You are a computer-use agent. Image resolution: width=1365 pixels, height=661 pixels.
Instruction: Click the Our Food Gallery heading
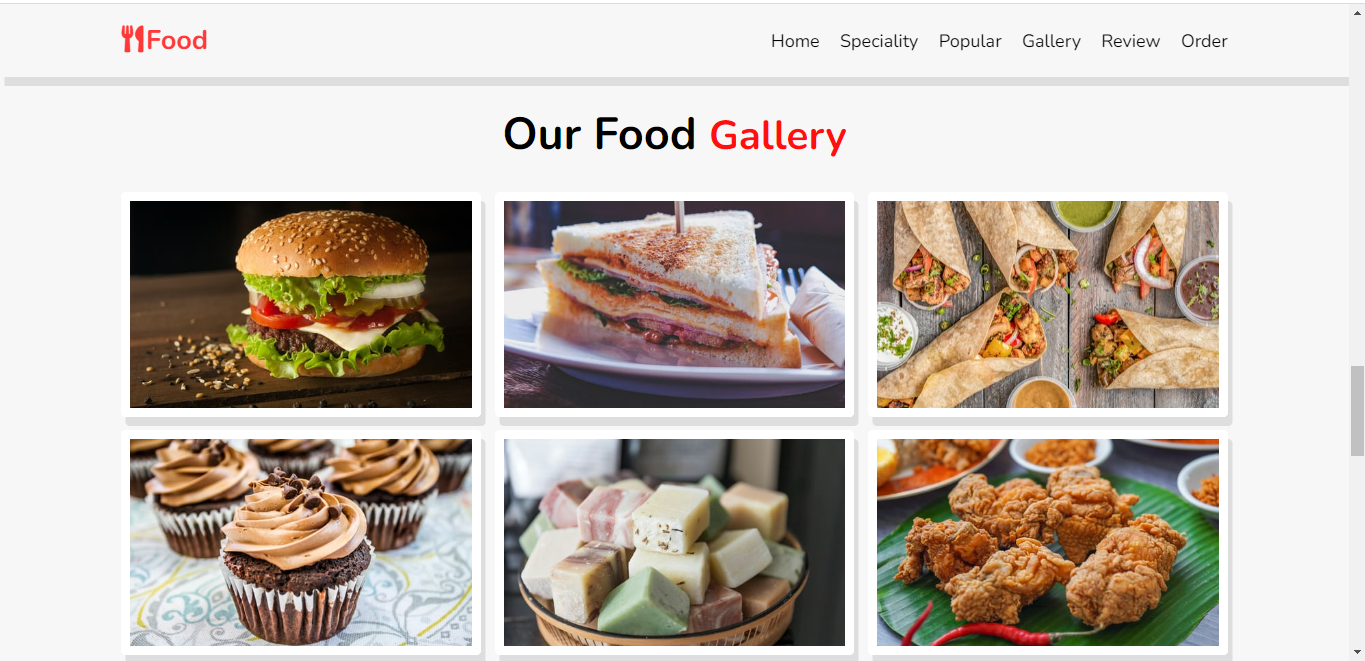(675, 135)
